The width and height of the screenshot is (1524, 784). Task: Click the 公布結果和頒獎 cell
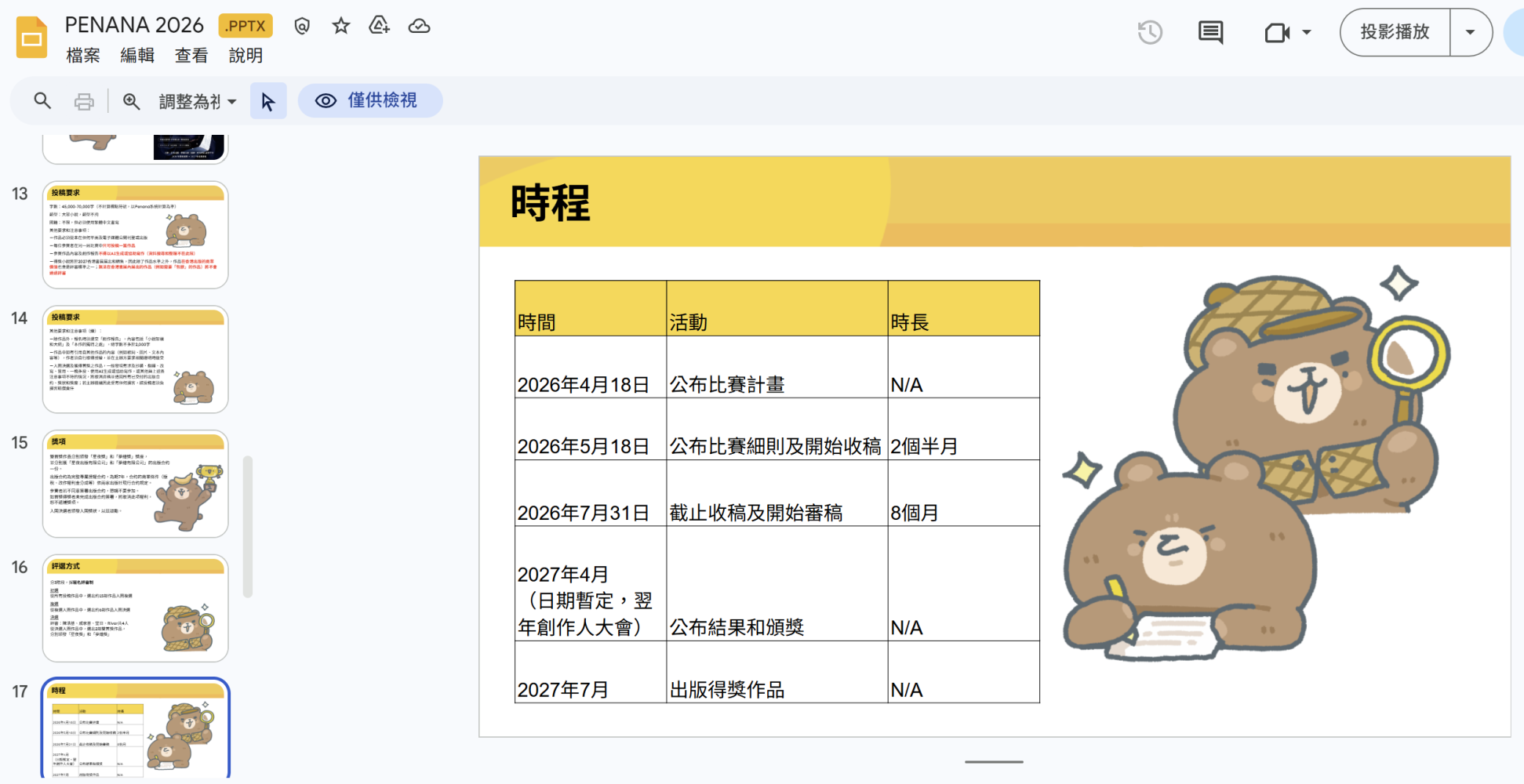coord(777,583)
